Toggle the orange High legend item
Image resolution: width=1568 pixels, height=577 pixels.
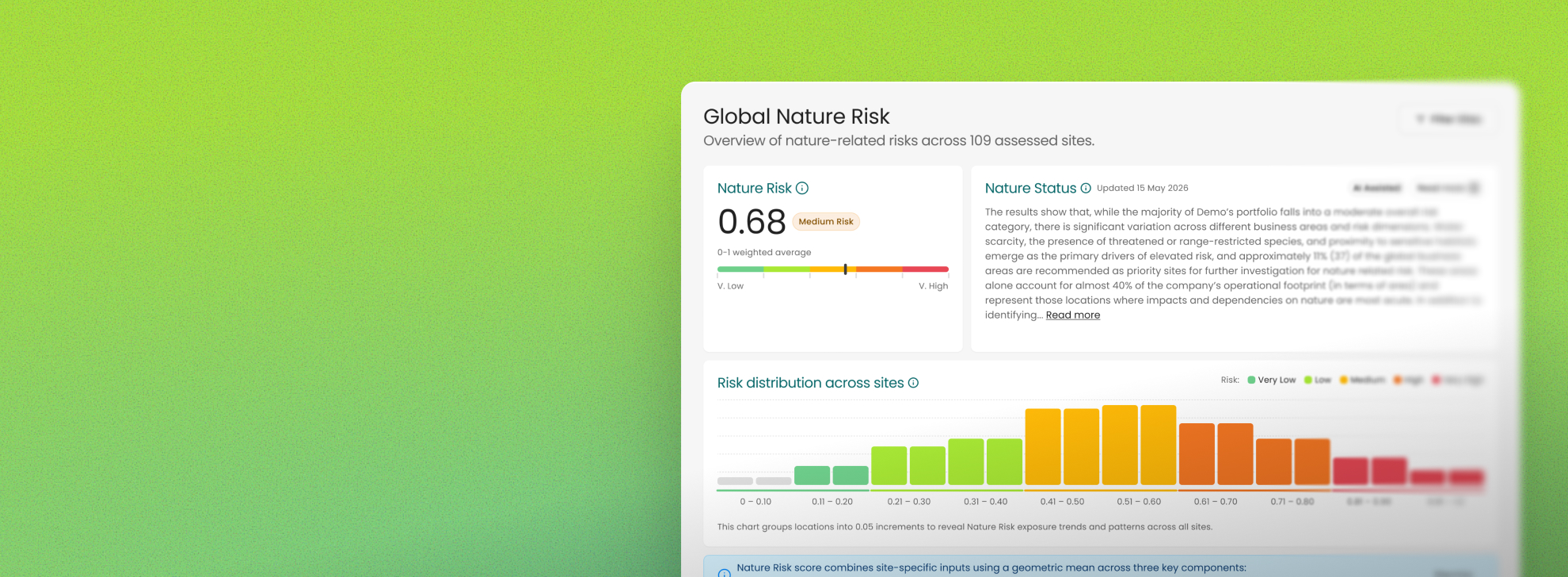coord(1408,380)
